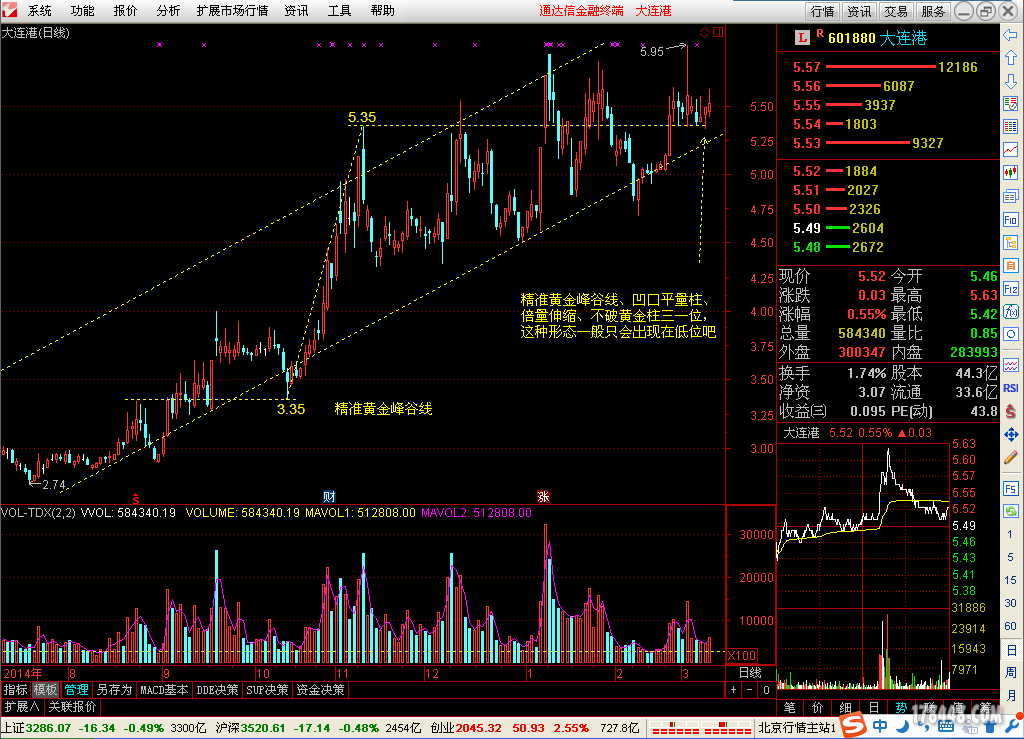The image size is (1024, 739).
Task: Open the f(x) formula manager icon
Action: (1010, 311)
